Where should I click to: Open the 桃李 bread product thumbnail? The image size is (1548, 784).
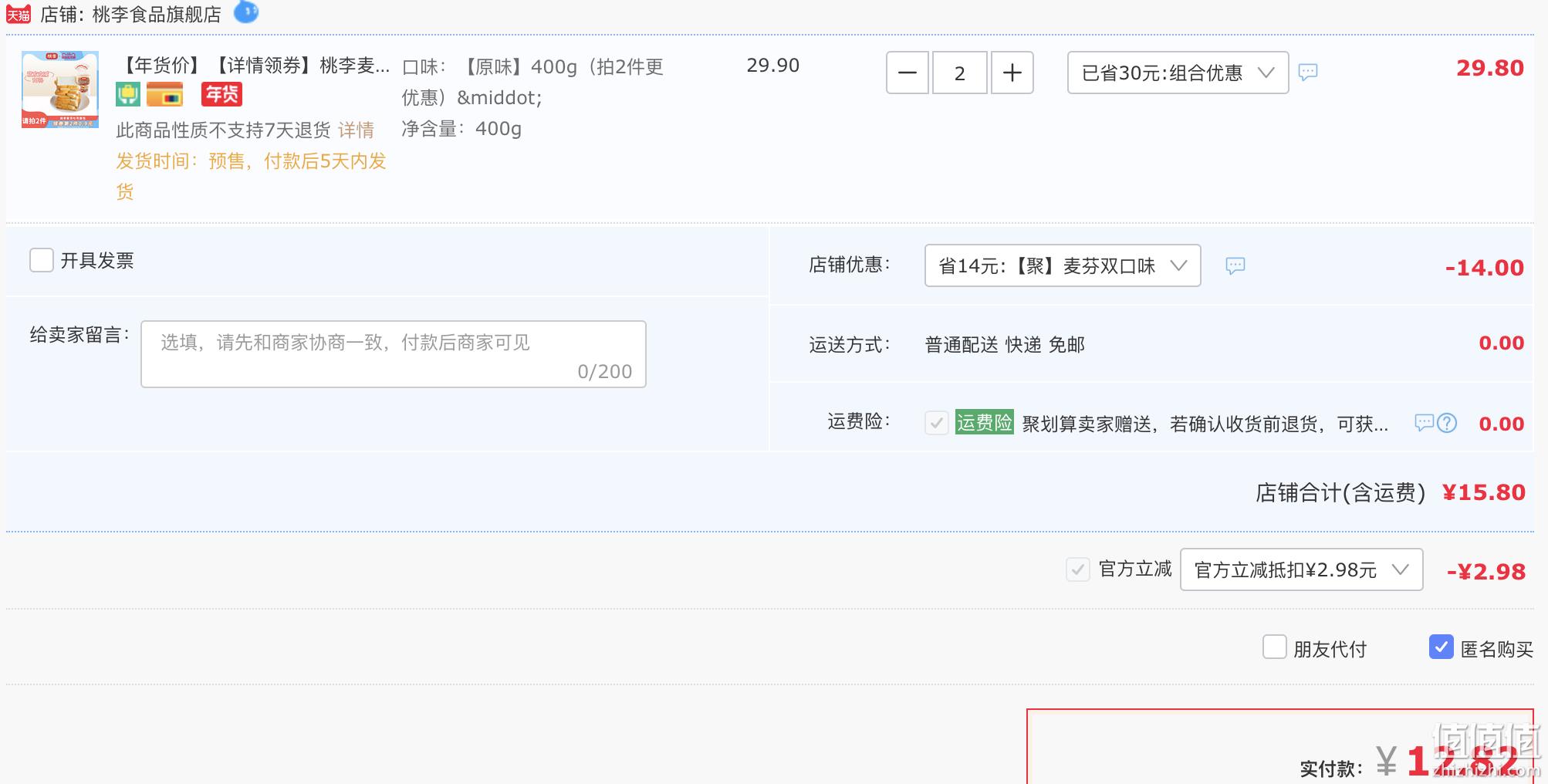pos(60,90)
